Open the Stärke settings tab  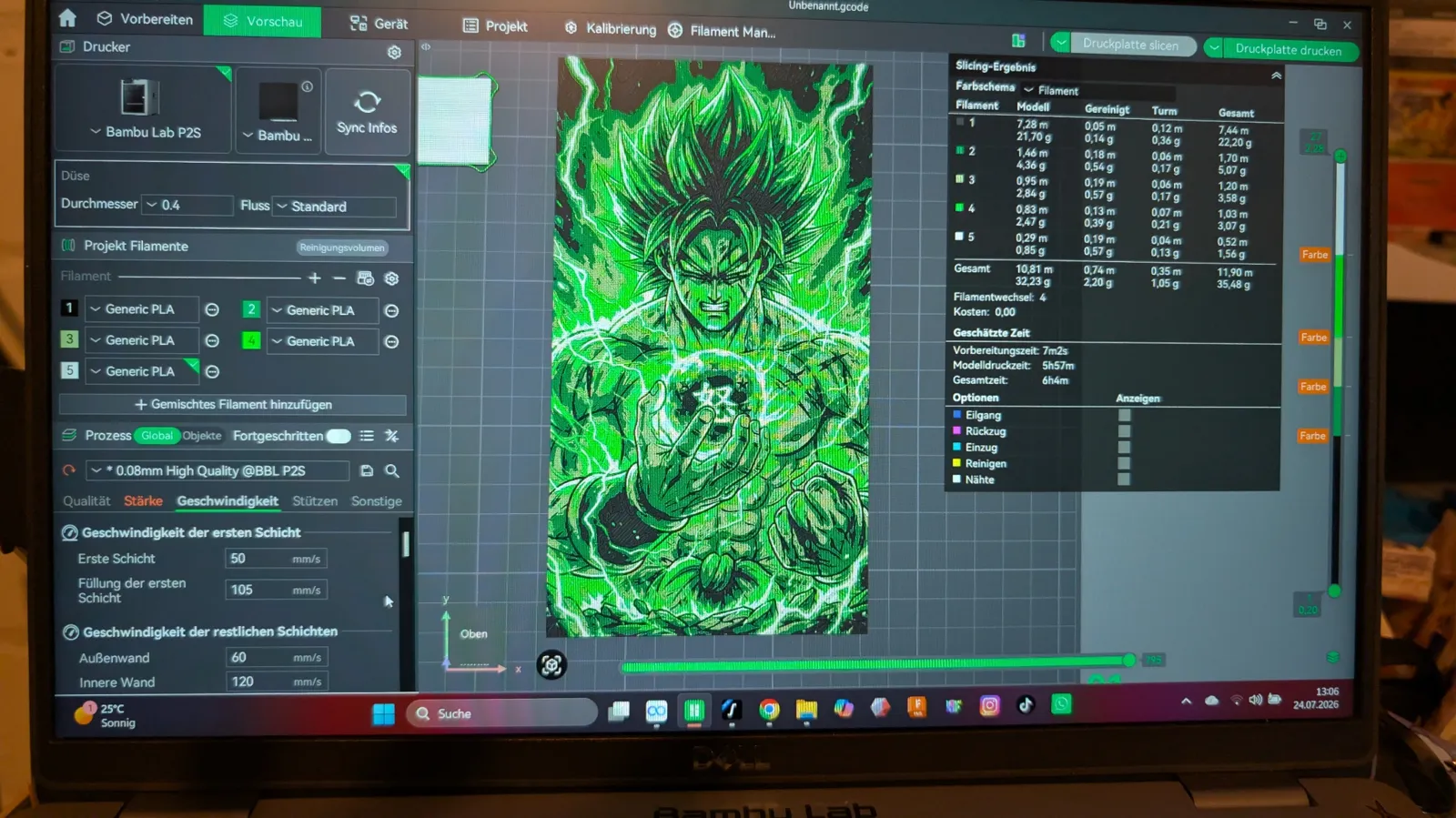[143, 501]
